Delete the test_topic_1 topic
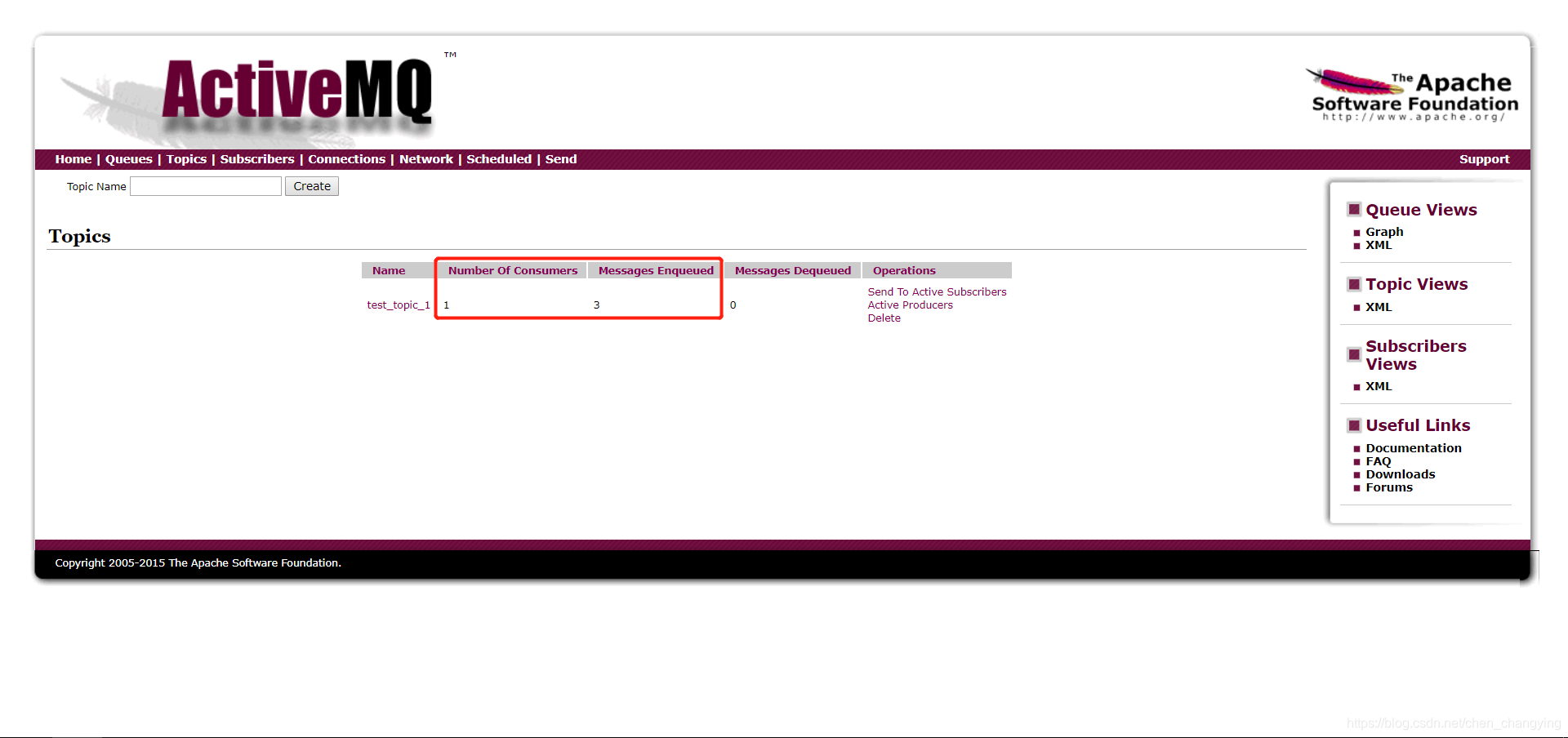 [x=884, y=318]
